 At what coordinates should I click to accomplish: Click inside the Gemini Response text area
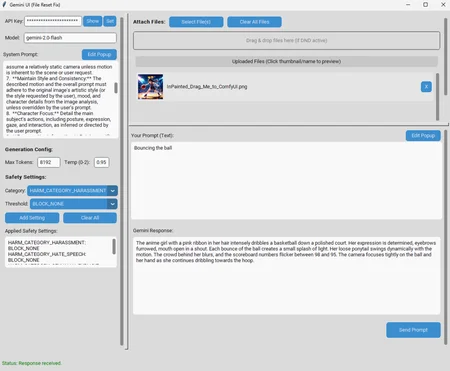(x=287, y=276)
